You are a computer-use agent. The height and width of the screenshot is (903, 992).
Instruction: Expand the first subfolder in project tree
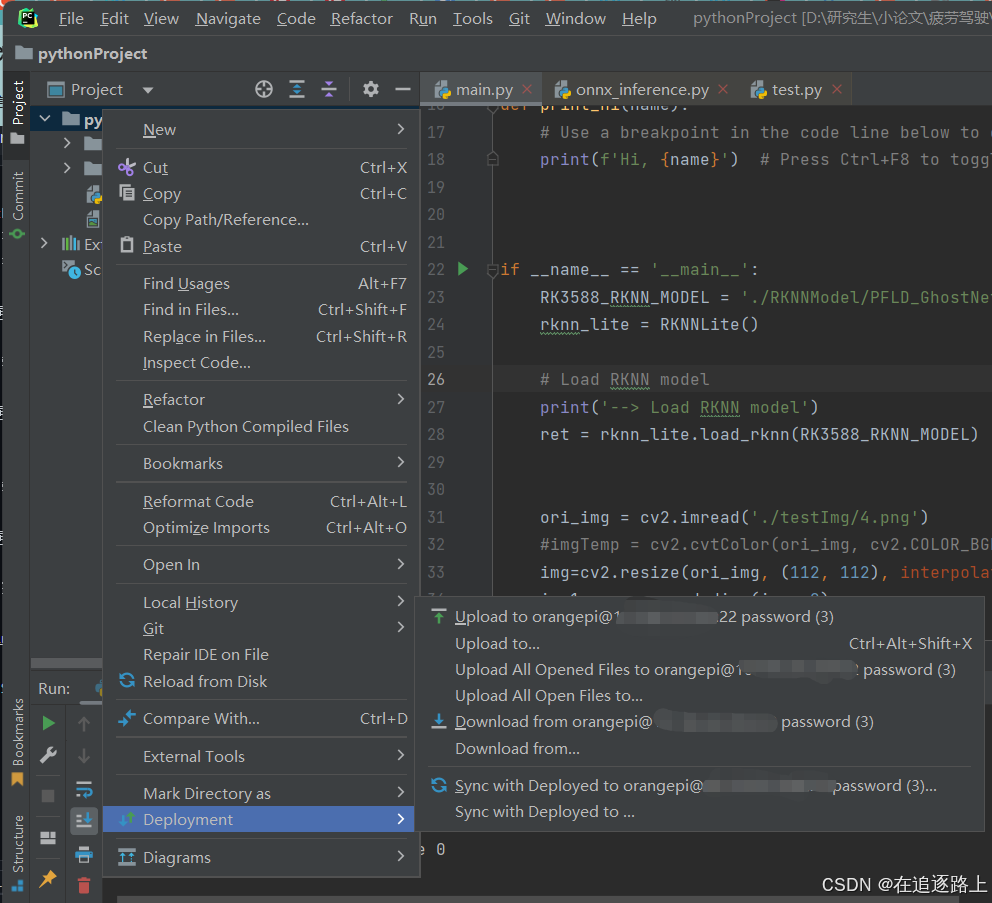coord(67,143)
